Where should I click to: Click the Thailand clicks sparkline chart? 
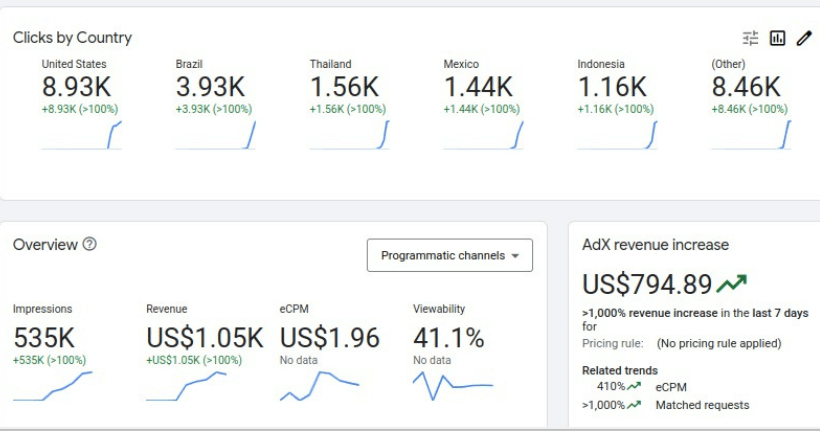349,135
